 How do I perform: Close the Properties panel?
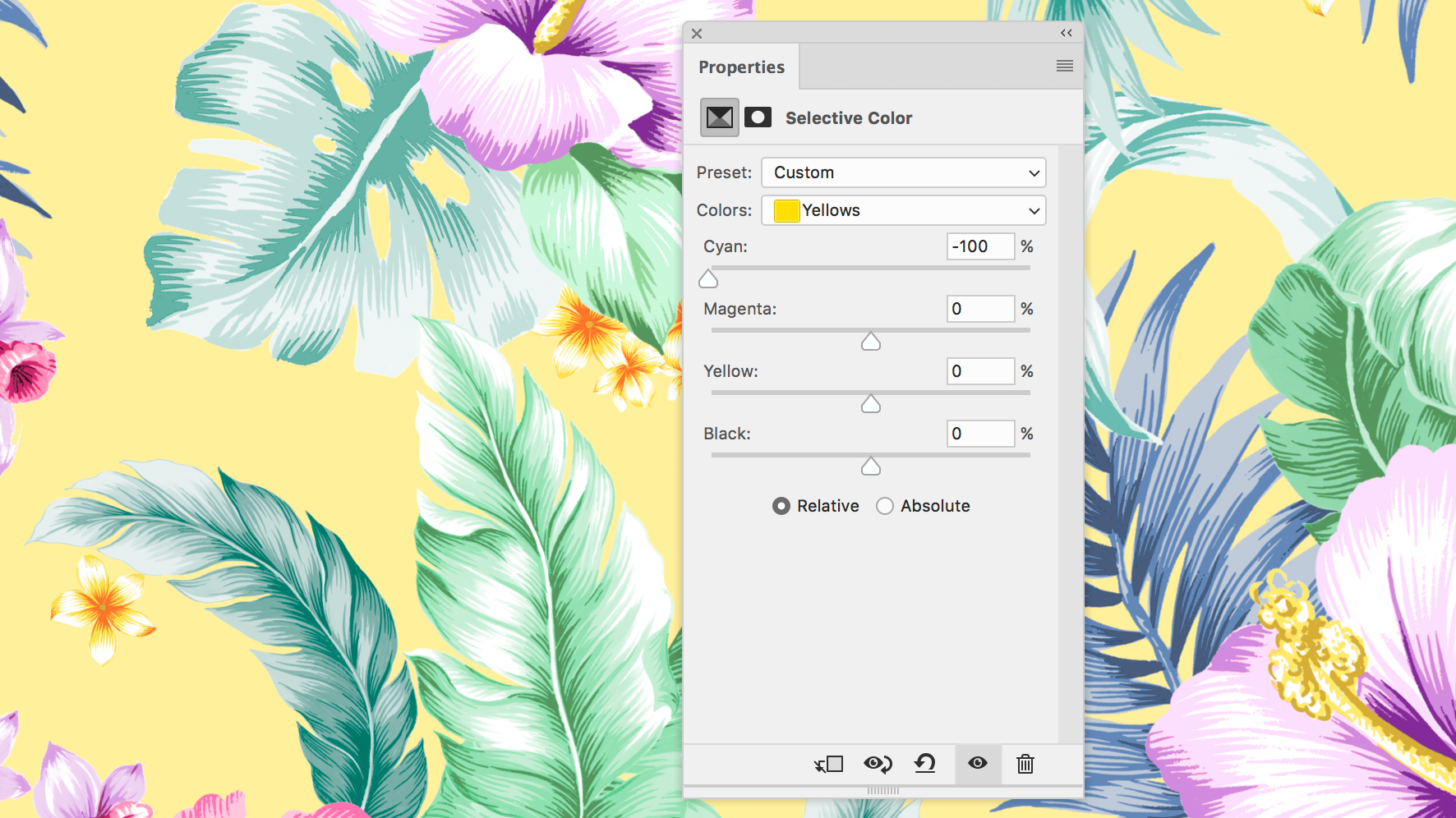click(697, 34)
